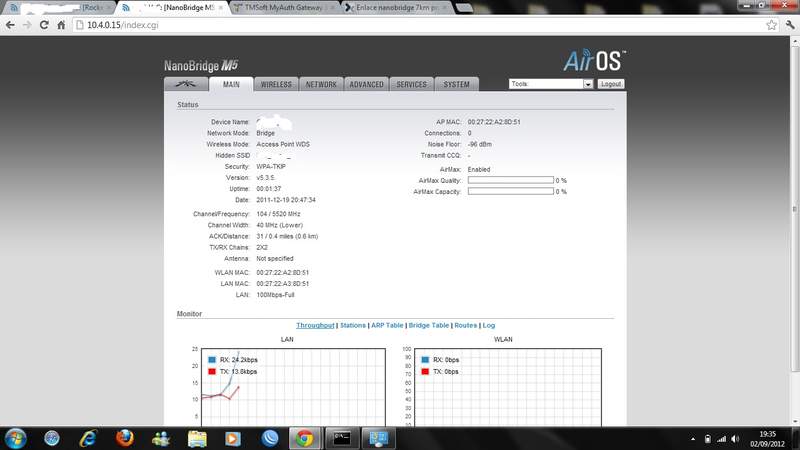This screenshot has width=800, height=450.
Task: Click the Logout button
Action: click(611, 84)
